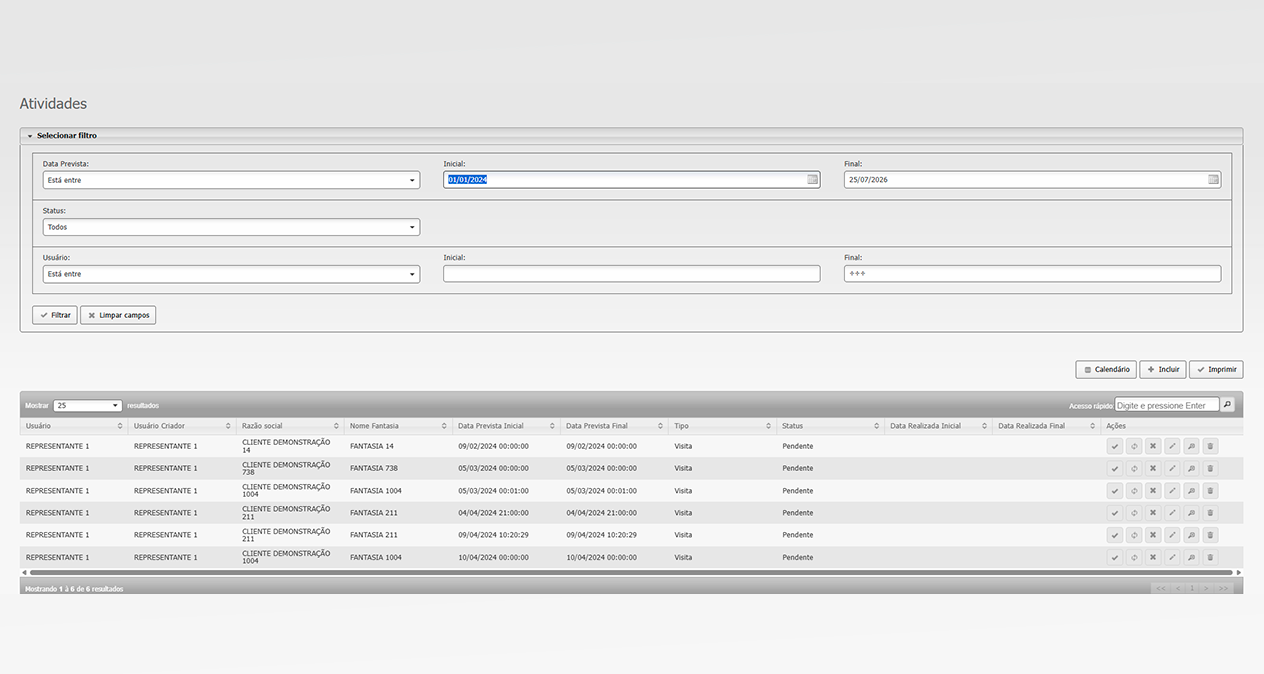Open the Data Prevista condition dropdown
Viewport: 1264px width, 674px height.
(231, 180)
